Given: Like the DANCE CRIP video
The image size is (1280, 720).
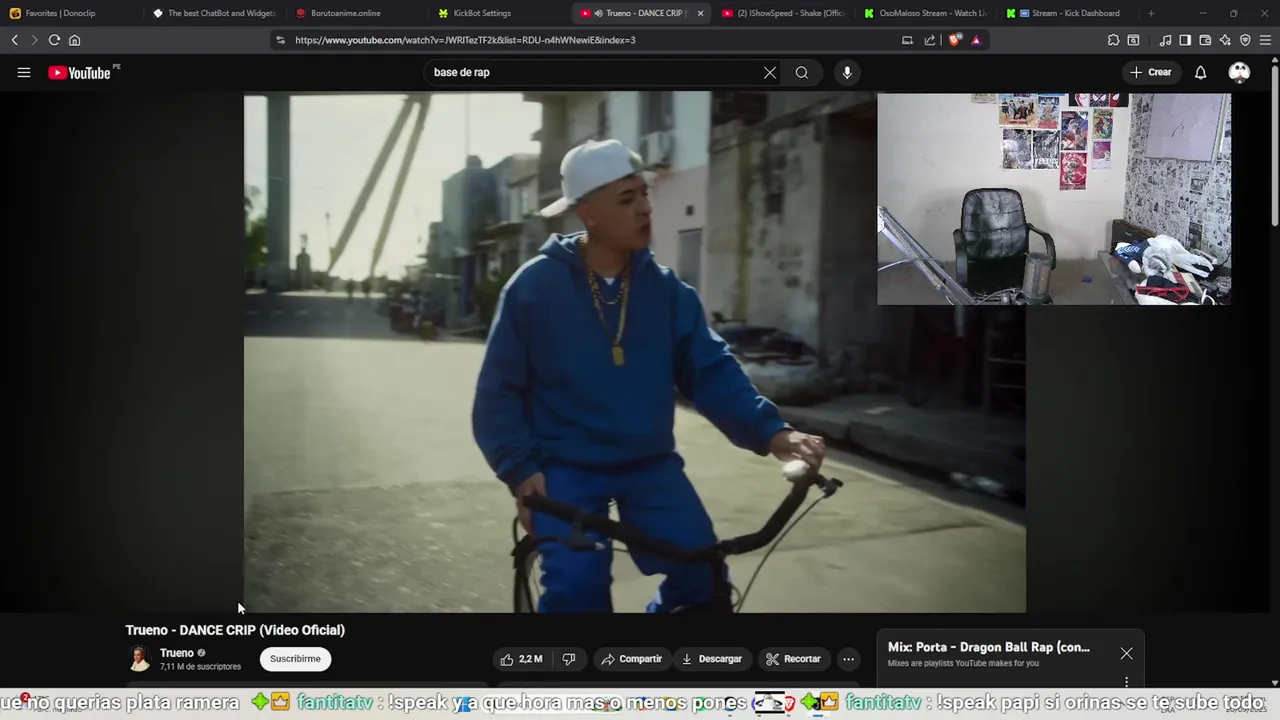Looking at the screenshot, I should coord(521,659).
